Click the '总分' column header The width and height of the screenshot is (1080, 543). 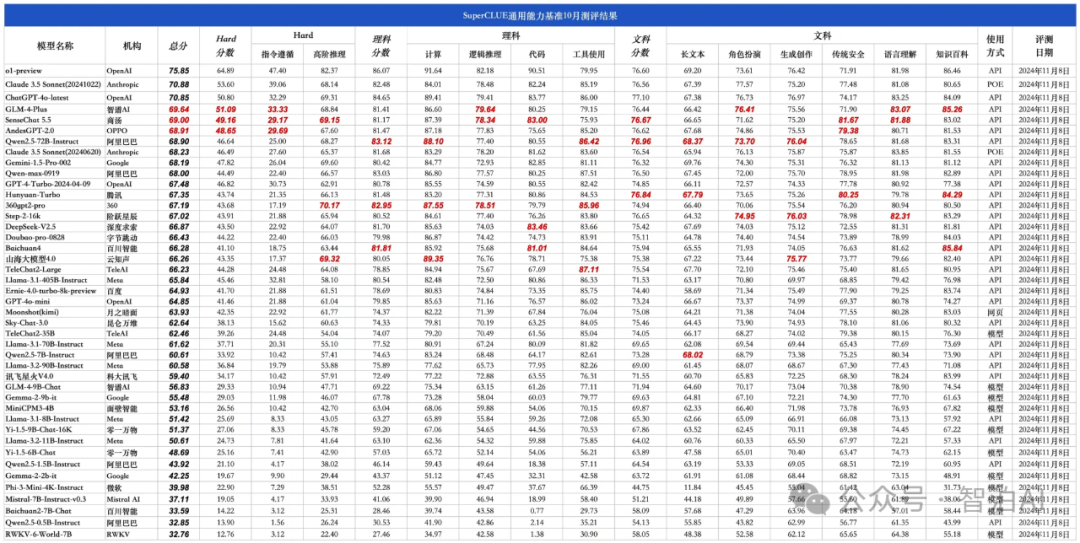[x=178, y=45]
